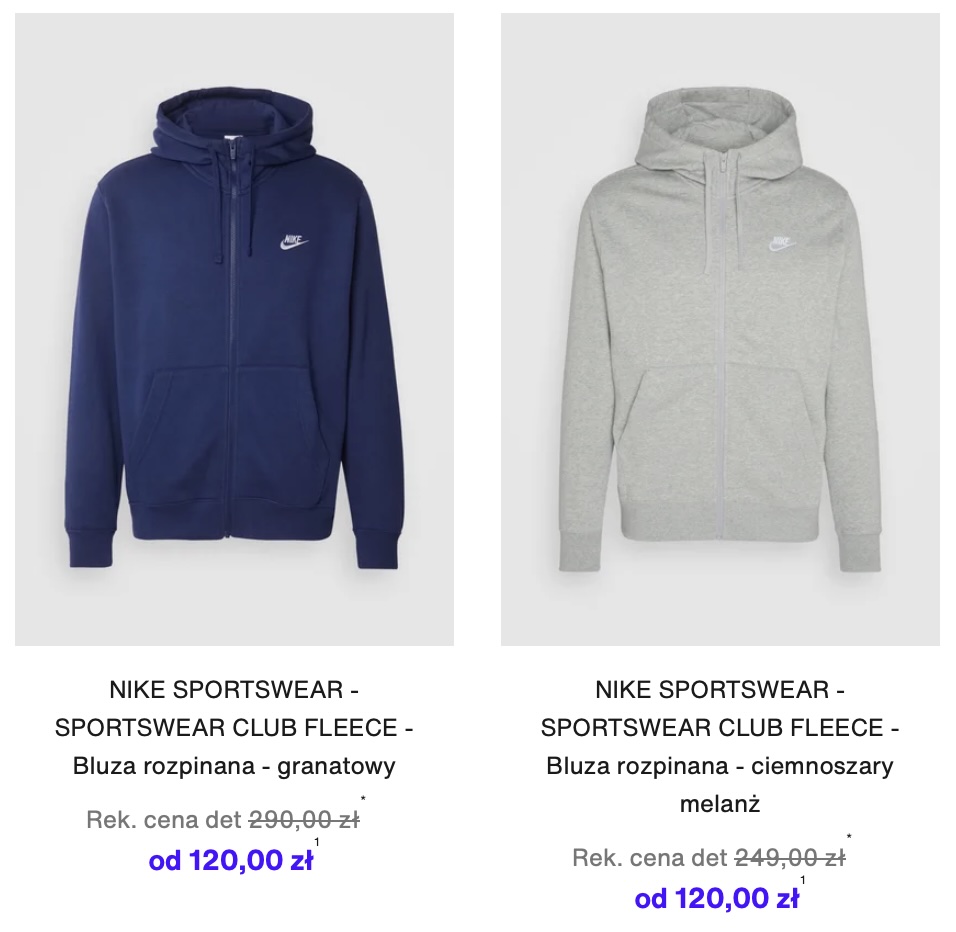956x932 pixels.
Task: Click the Nike logo on navy hoodie
Action: 294,242
